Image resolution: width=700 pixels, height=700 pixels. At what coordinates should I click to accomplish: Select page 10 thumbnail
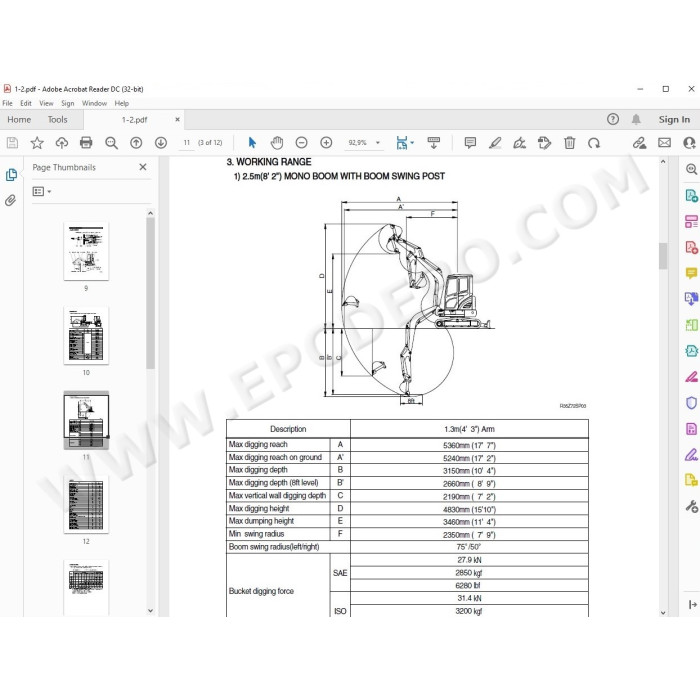point(86,335)
